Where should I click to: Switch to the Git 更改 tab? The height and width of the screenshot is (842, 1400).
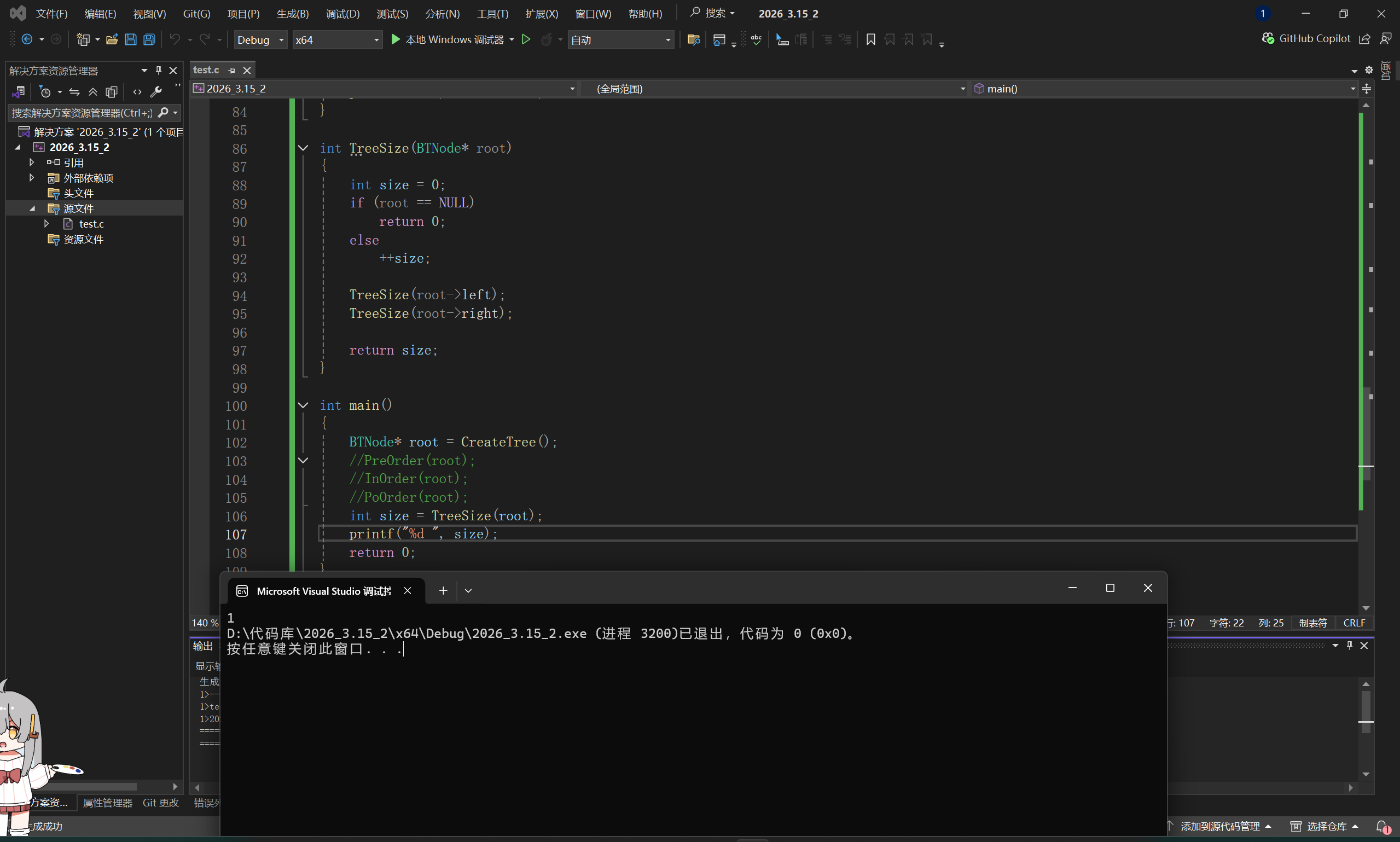160,803
